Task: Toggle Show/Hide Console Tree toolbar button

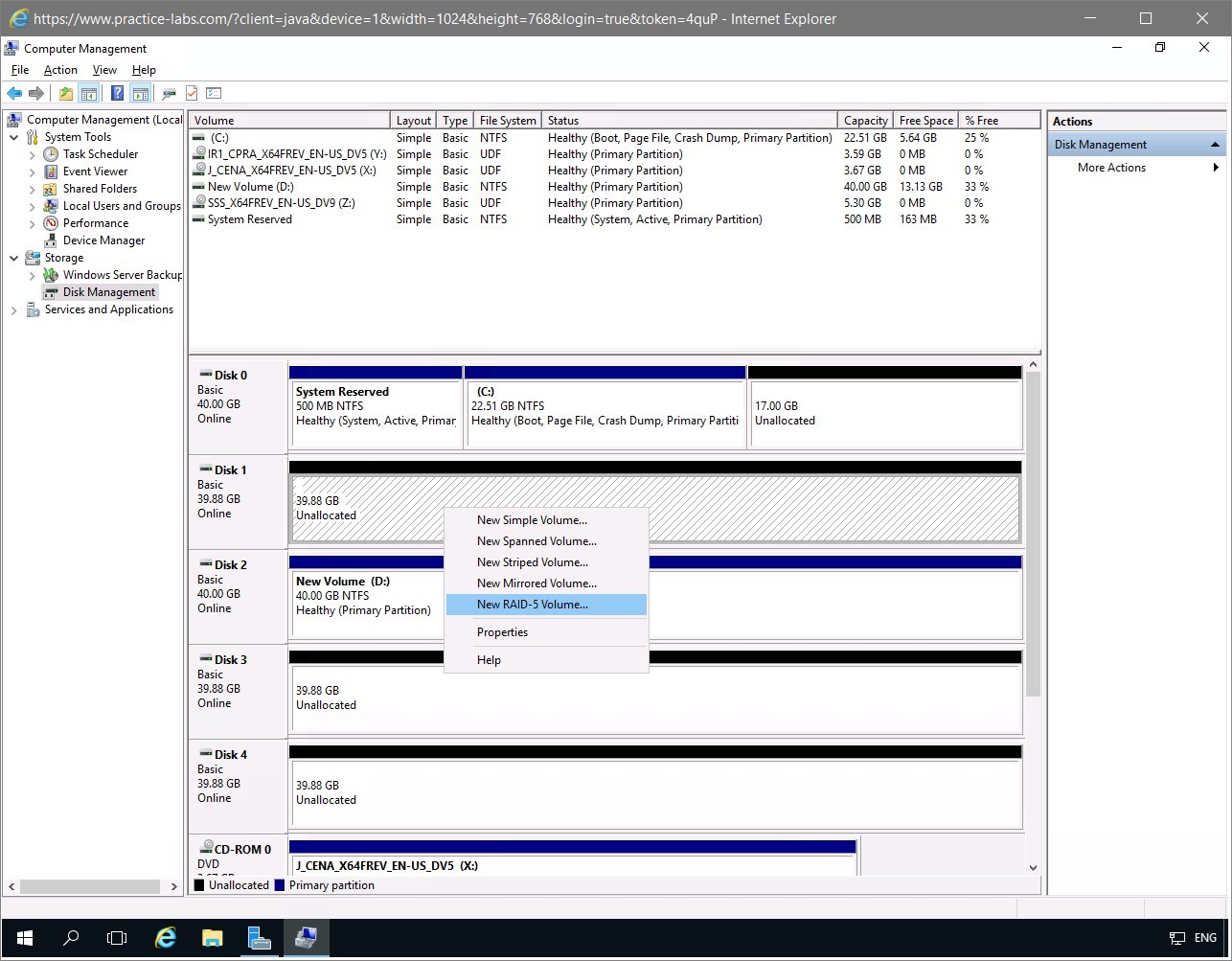Action: click(x=88, y=93)
